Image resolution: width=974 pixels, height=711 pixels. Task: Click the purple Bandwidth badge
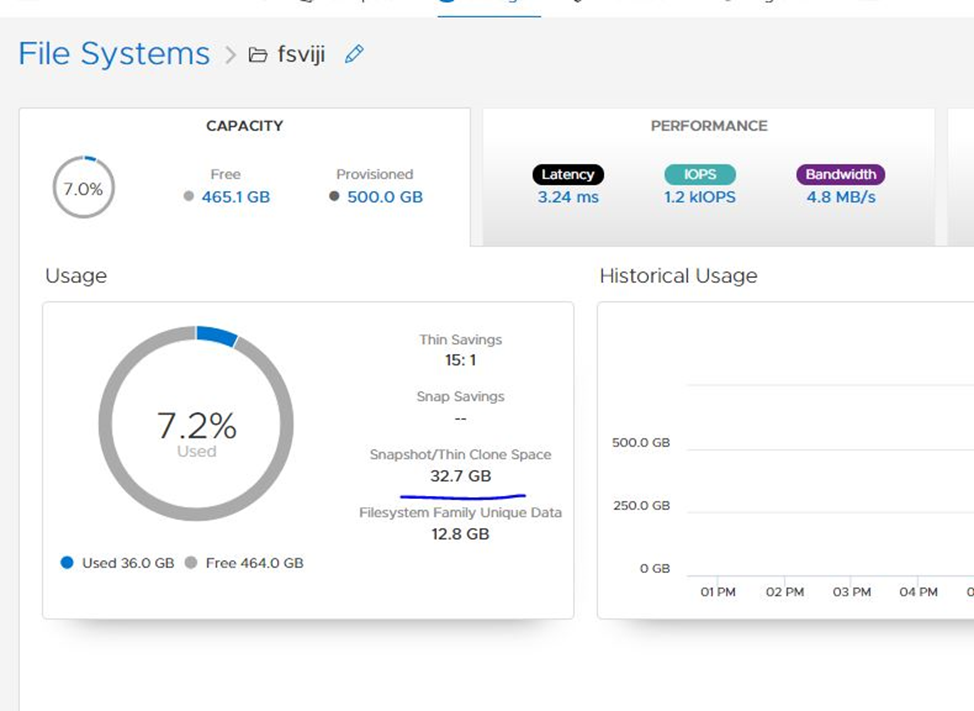click(840, 174)
